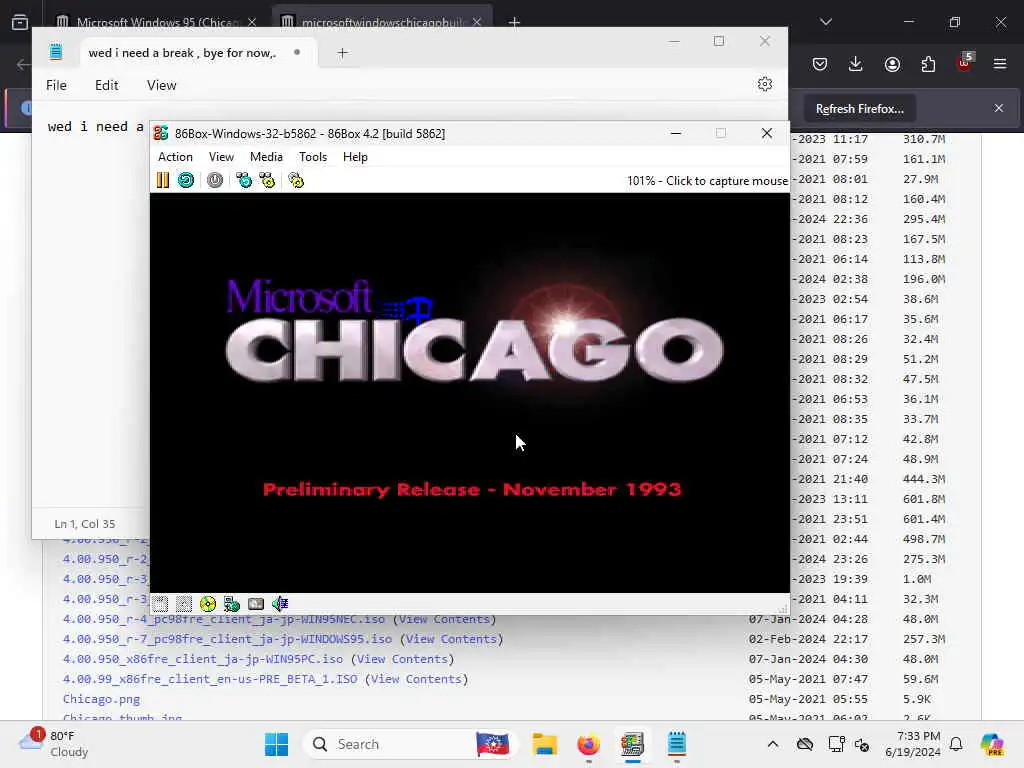This screenshot has width=1024, height=768.
Task: Click second floppy drive status icon
Action: (184, 604)
